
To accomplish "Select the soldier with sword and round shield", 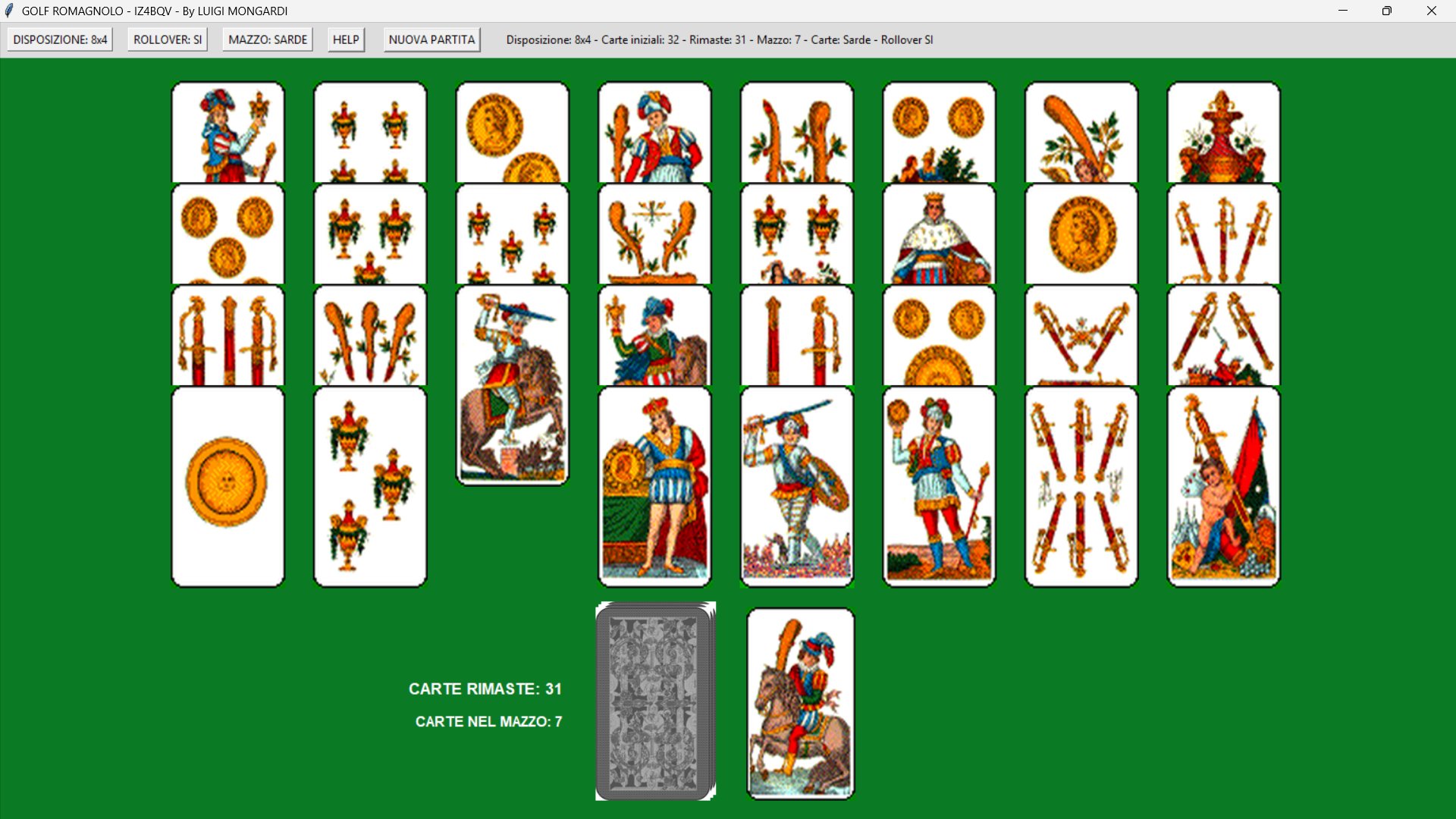I will tap(797, 488).
